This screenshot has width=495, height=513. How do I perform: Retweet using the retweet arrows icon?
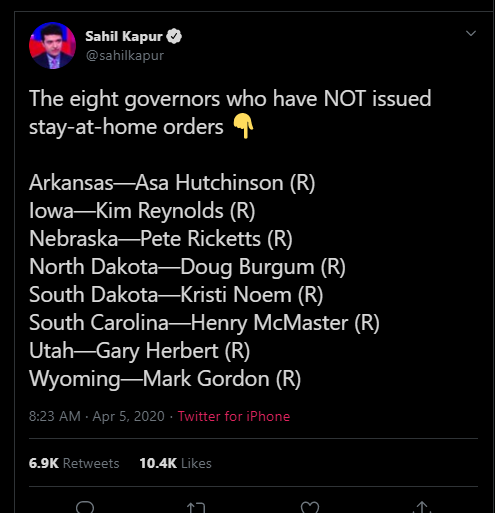pyautogui.click(x=196, y=507)
